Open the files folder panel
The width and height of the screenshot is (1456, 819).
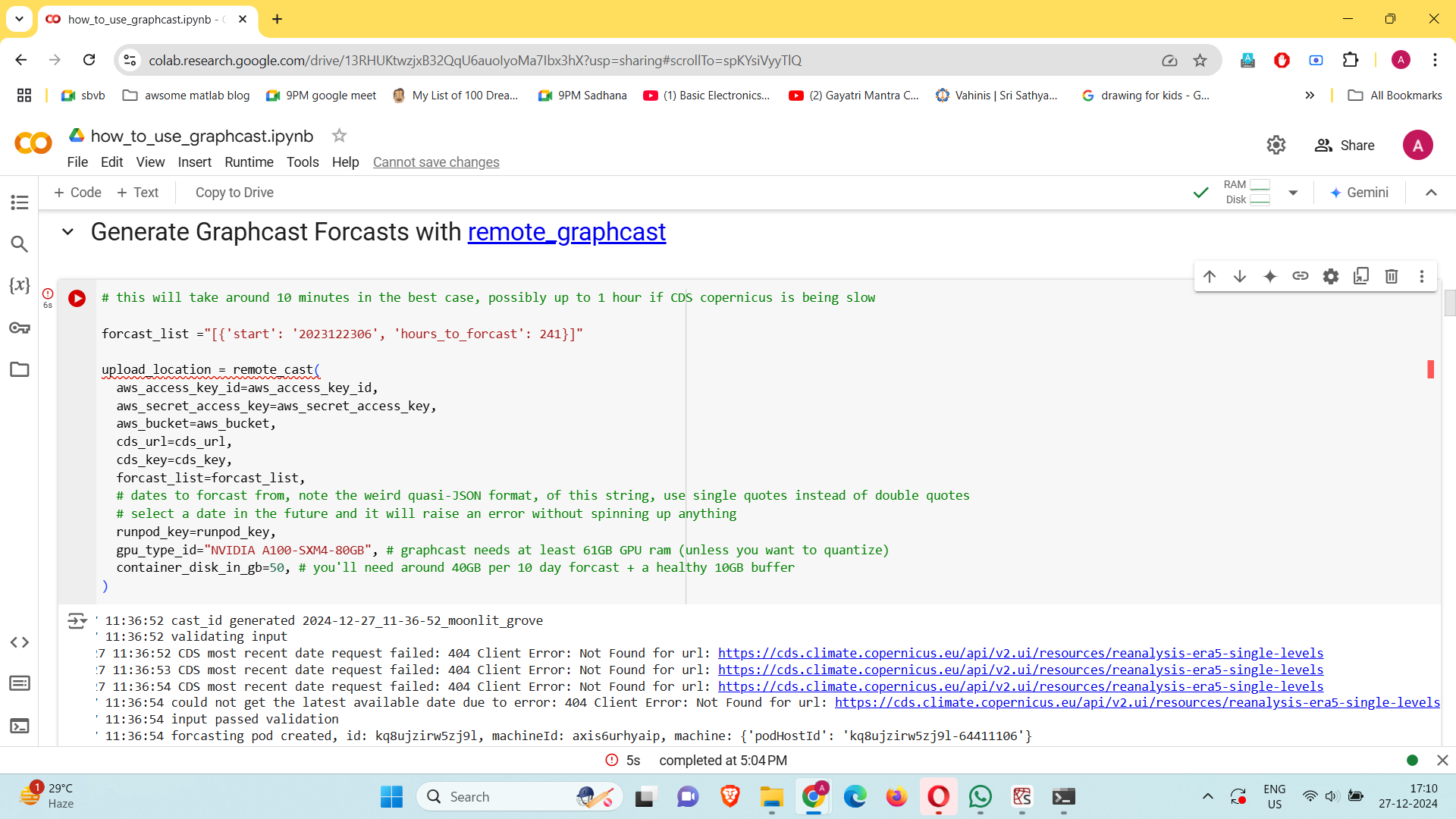click(20, 369)
